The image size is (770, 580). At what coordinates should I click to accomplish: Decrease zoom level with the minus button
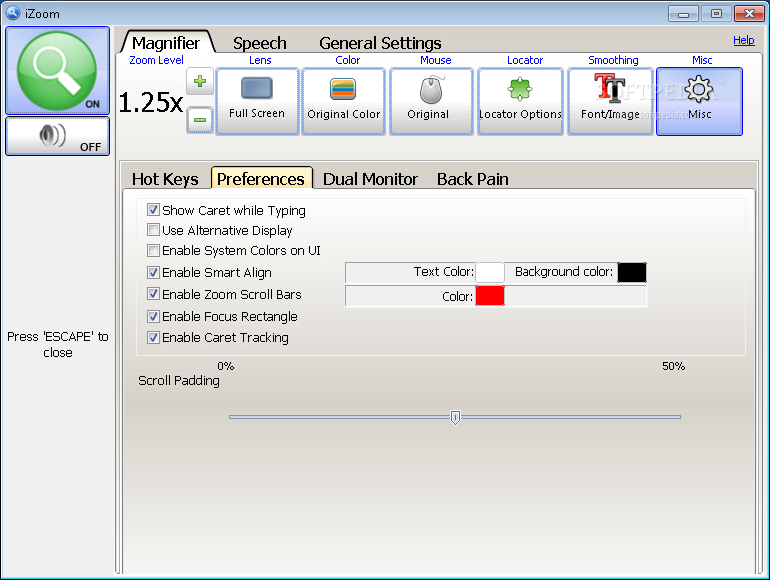pyautogui.click(x=200, y=119)
